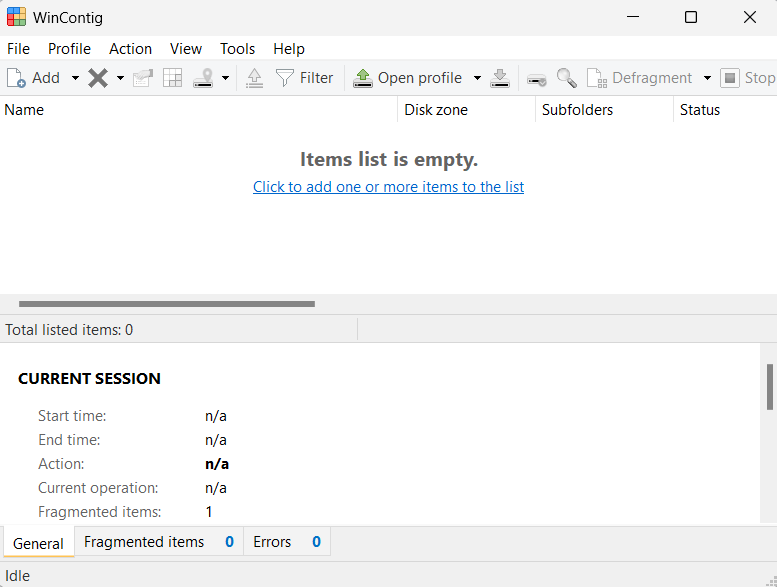The image size is (777, 587).
Task: Click the horizontal scrollbar under items list
Action: [x=166, y=304]
